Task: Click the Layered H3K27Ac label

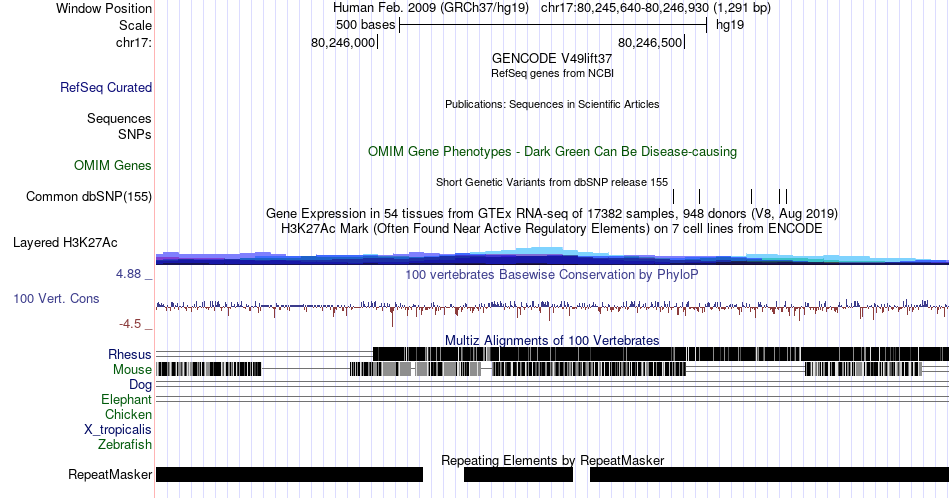Action: click(65, 242)
